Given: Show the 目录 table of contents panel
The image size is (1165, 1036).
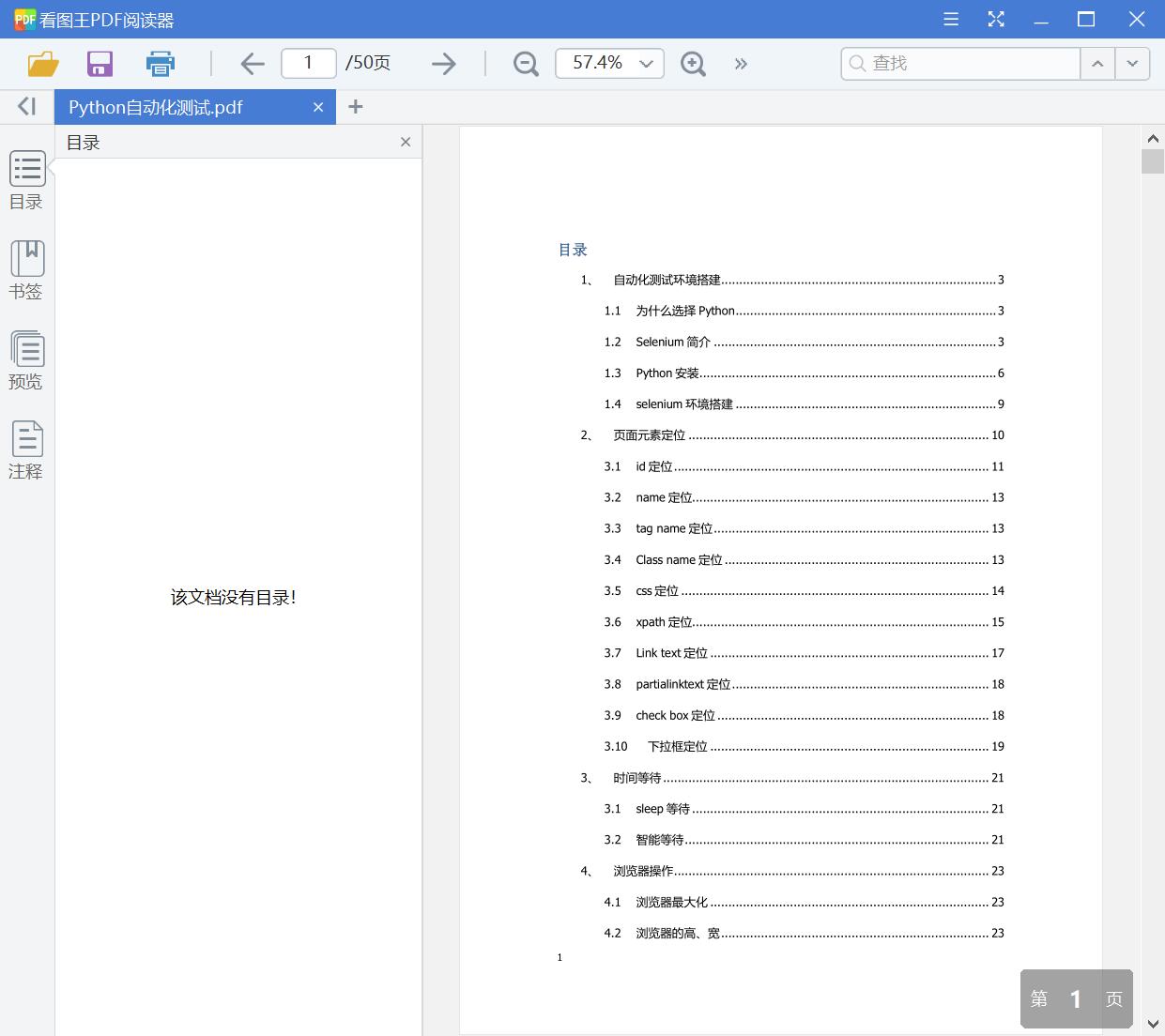Looking at the screenshot, I should pos(26,181).
